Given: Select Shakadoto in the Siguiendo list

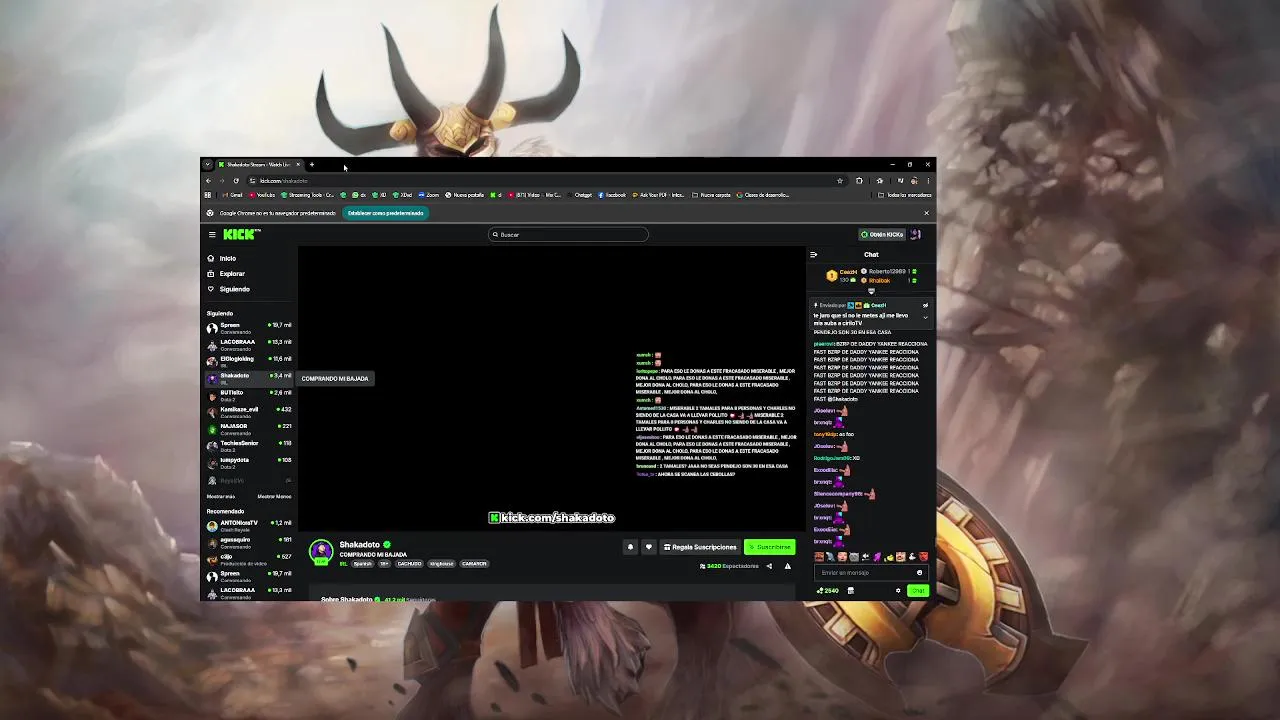Looking at the screenshot, I should 249,378.
